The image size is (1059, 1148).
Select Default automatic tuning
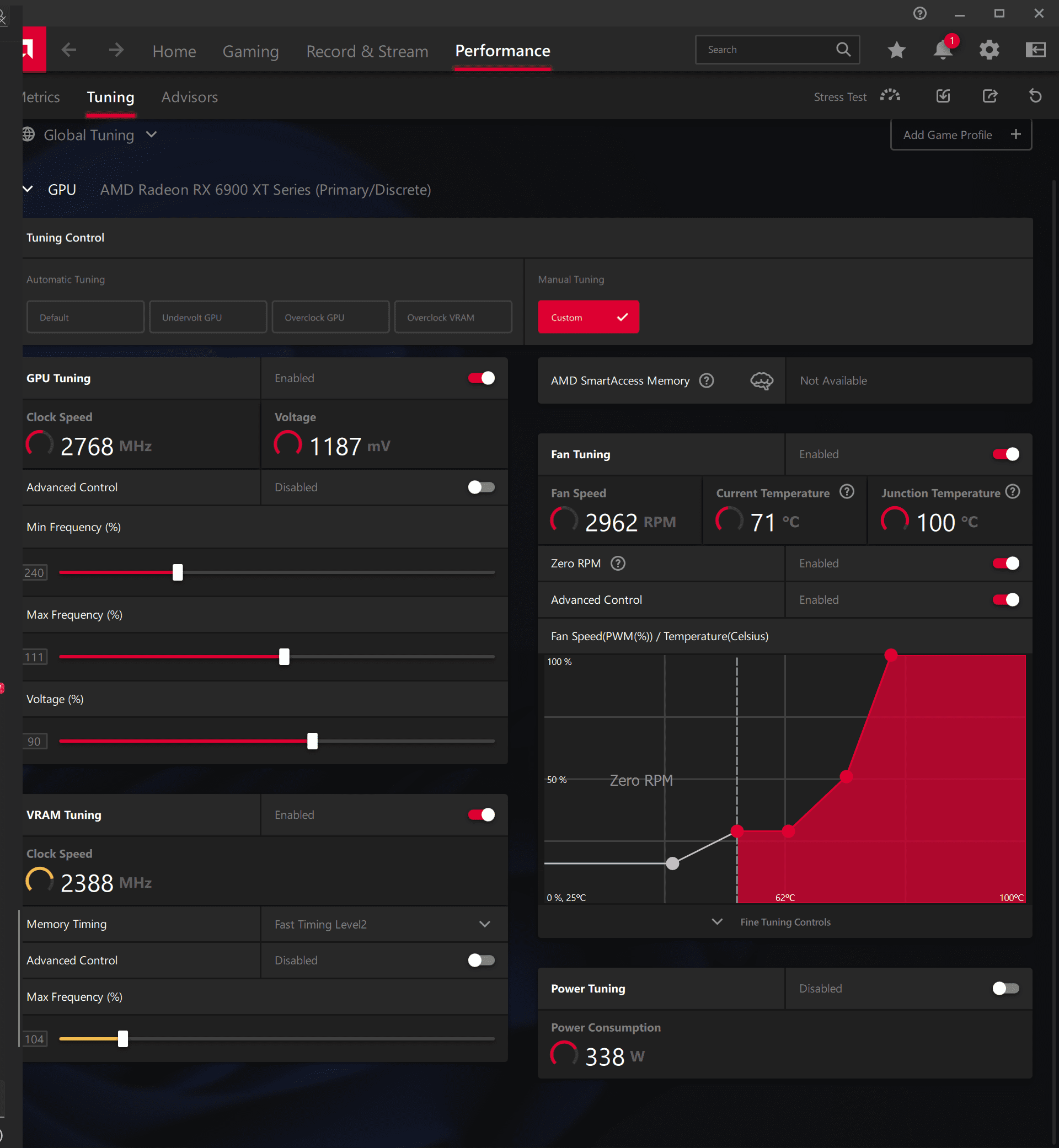click(x=85, y=317)
